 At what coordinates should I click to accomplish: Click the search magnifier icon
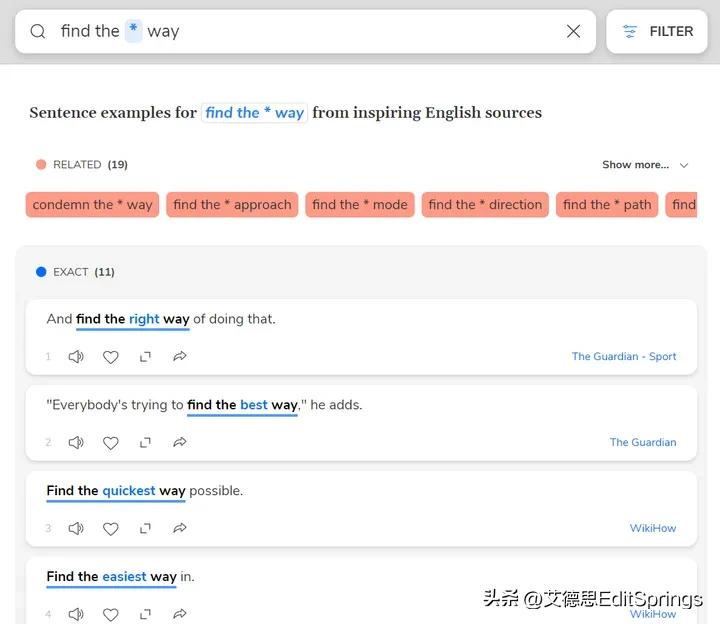(38, 31)
